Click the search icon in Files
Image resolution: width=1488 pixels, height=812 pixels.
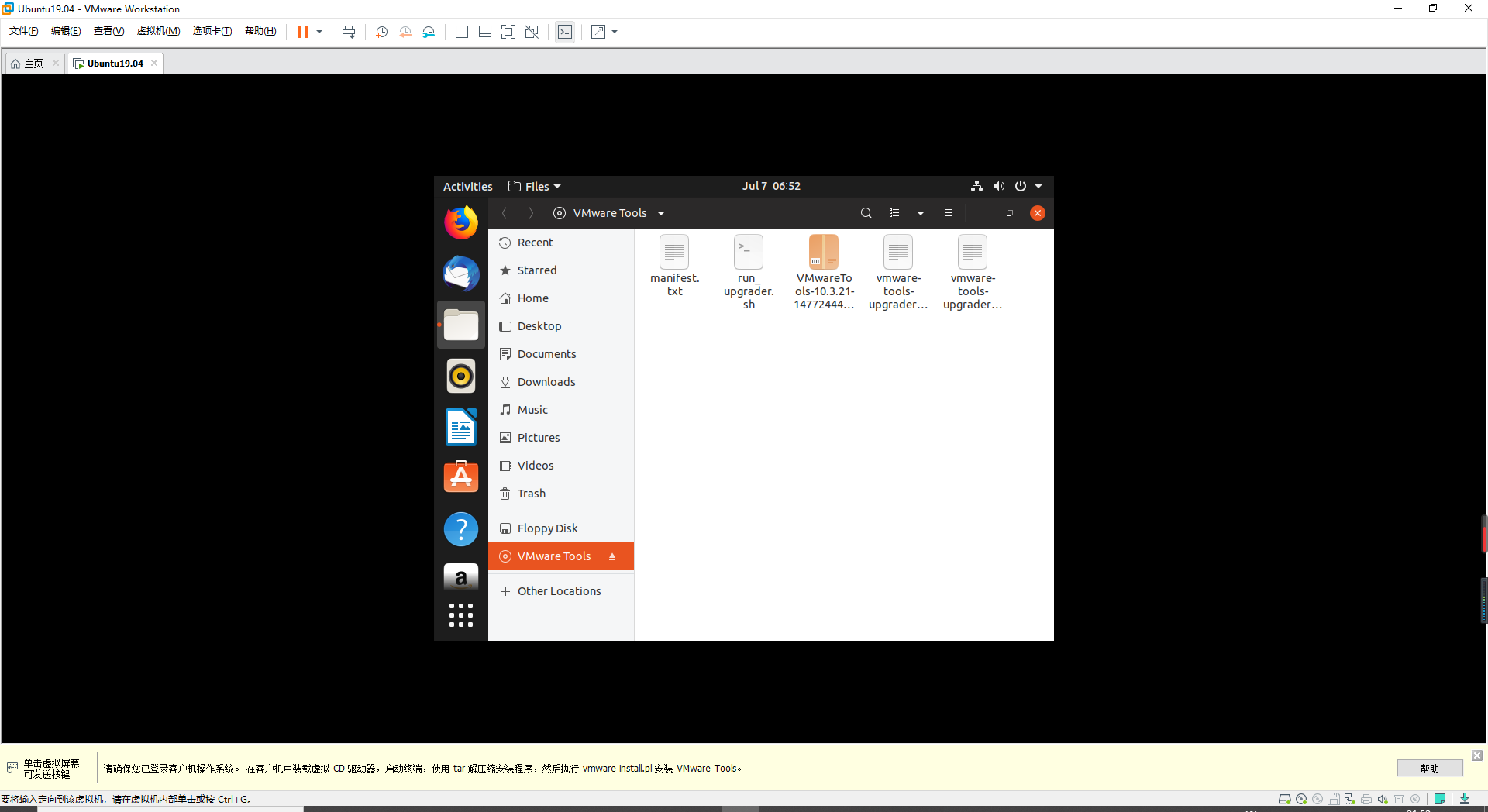866,213
